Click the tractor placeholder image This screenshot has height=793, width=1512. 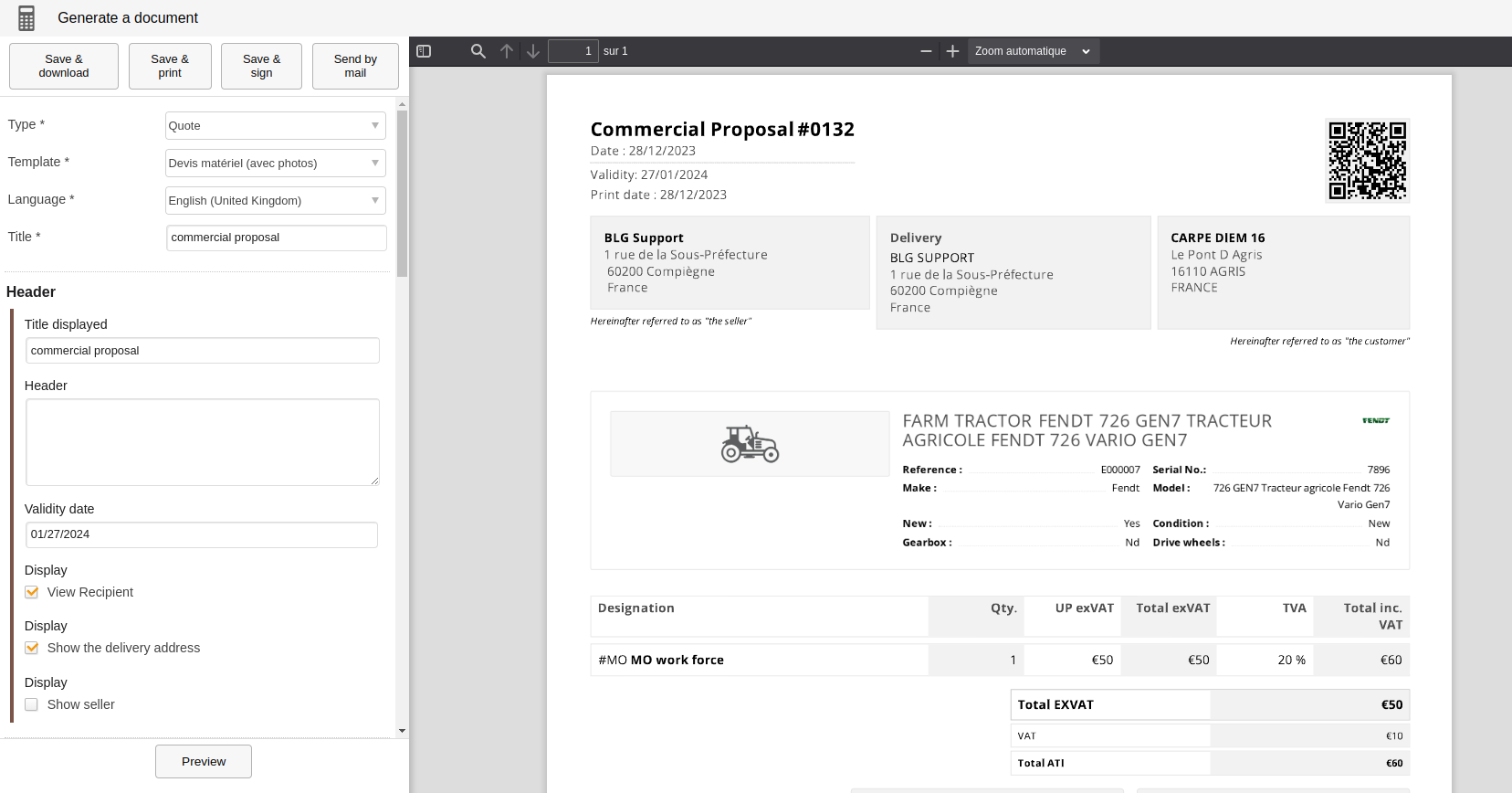pyautogui.click(x=750, y=444)
